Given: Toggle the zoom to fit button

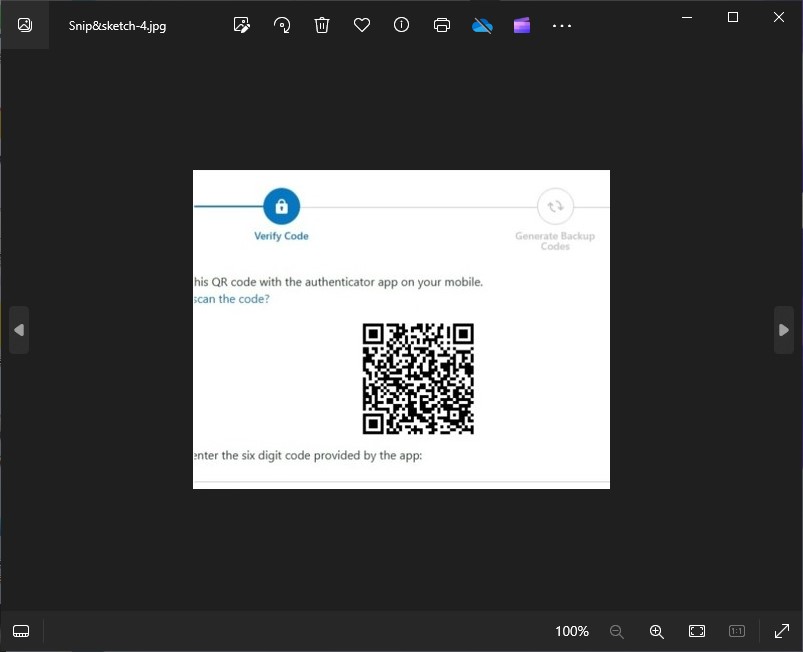Looking at the screenshot, I should 697,631.
